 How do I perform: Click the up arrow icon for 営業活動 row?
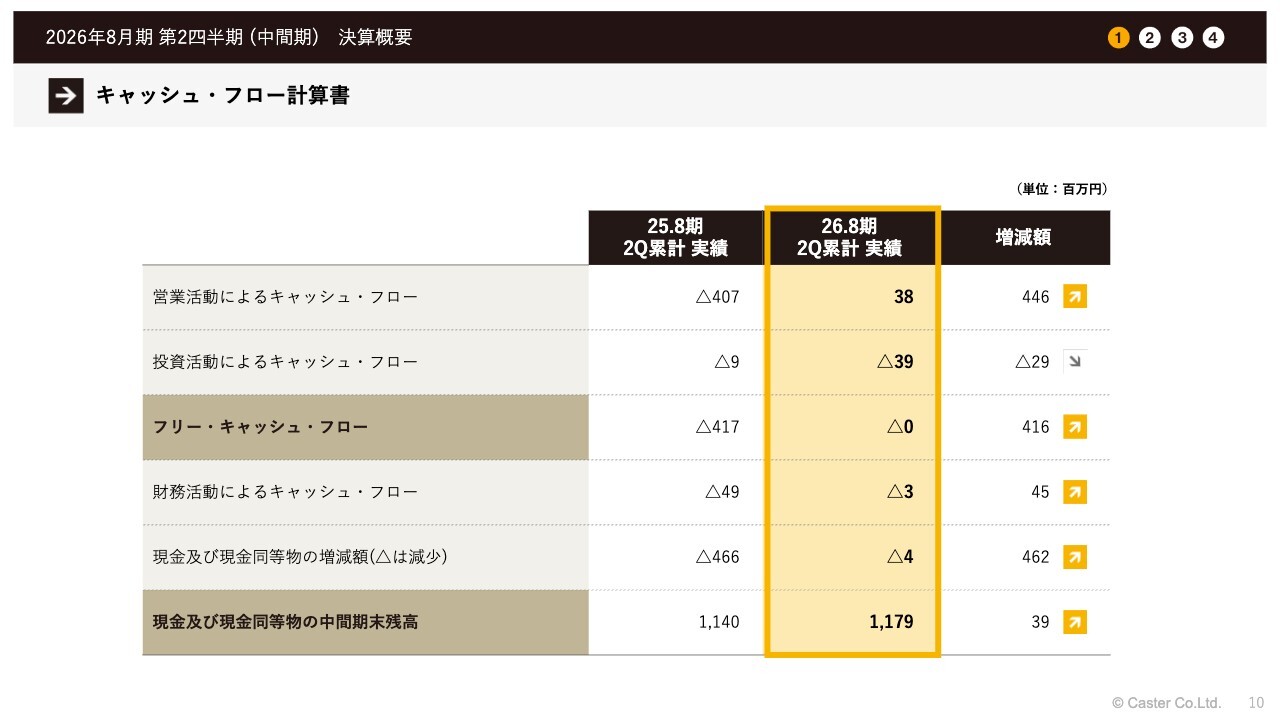coord(1074,297)
